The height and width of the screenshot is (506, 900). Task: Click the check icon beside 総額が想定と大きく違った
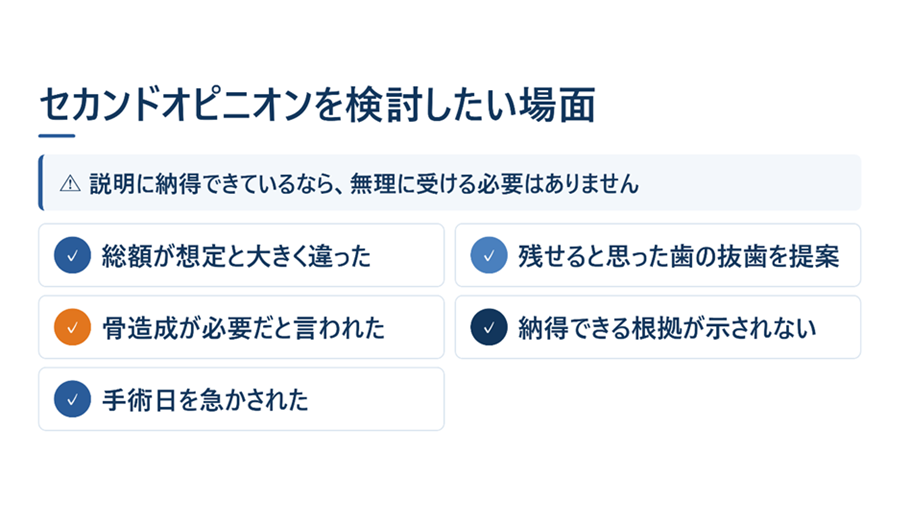coord(72,255)
